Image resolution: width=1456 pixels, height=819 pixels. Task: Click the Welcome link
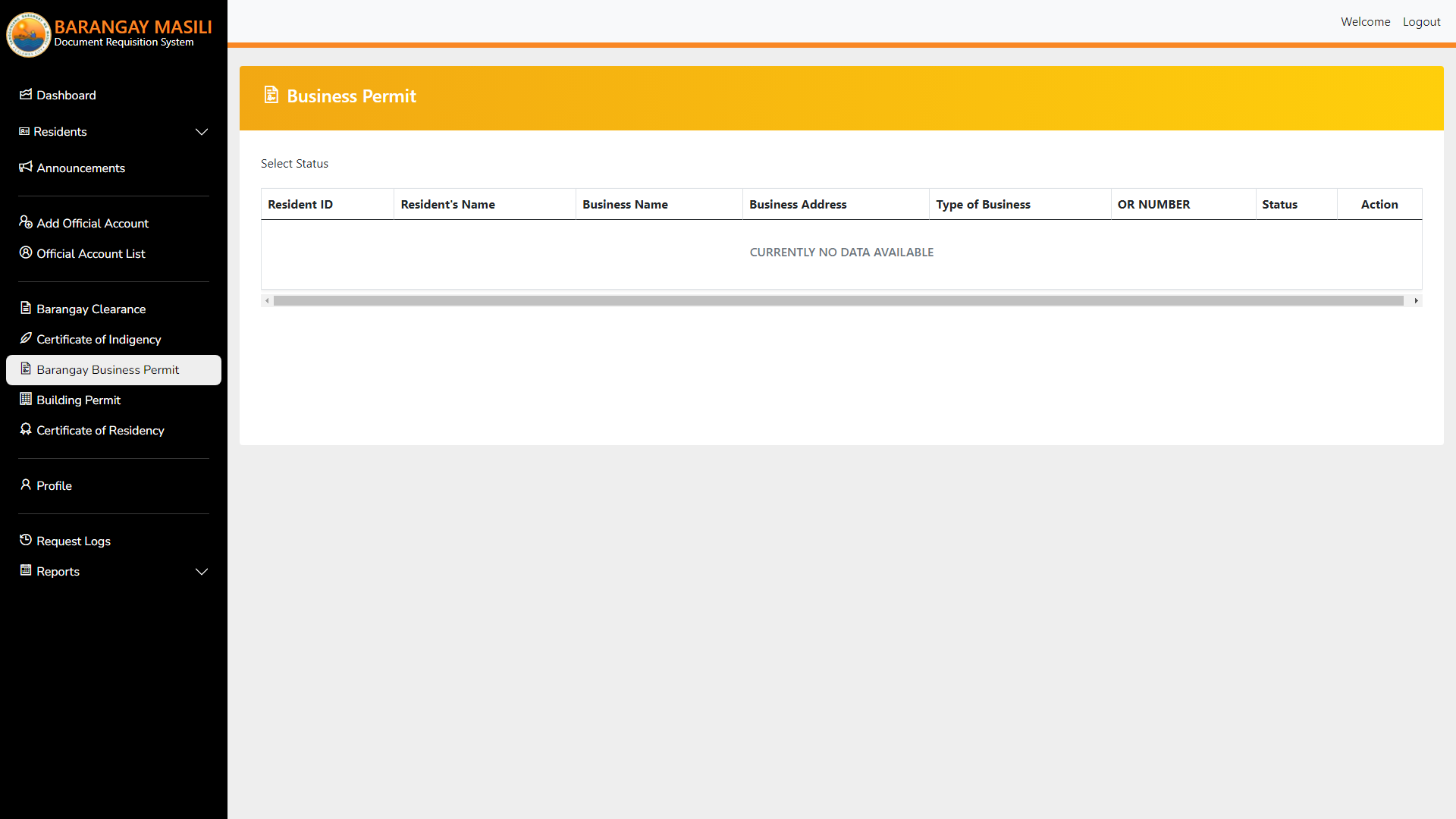pos(1365,21)
